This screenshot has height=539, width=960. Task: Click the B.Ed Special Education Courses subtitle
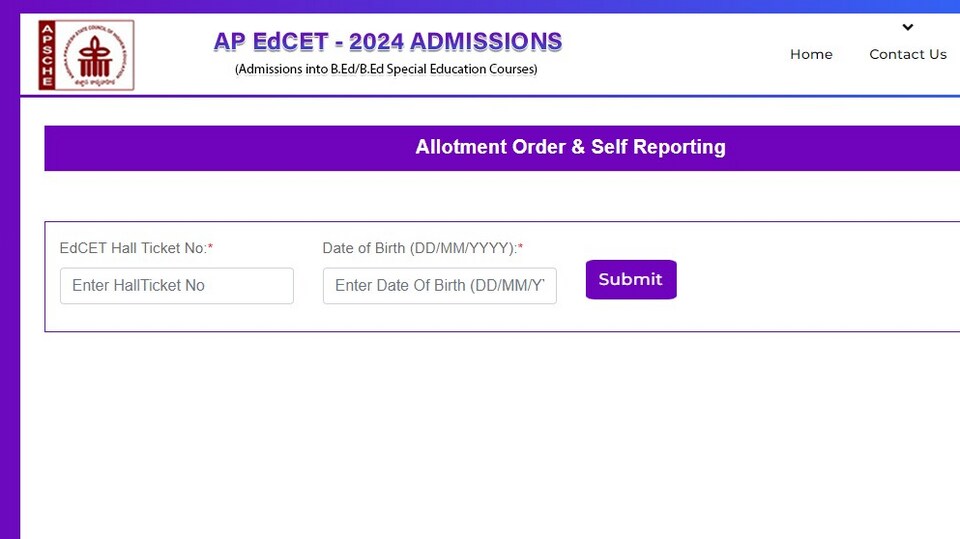coord(386,69)
